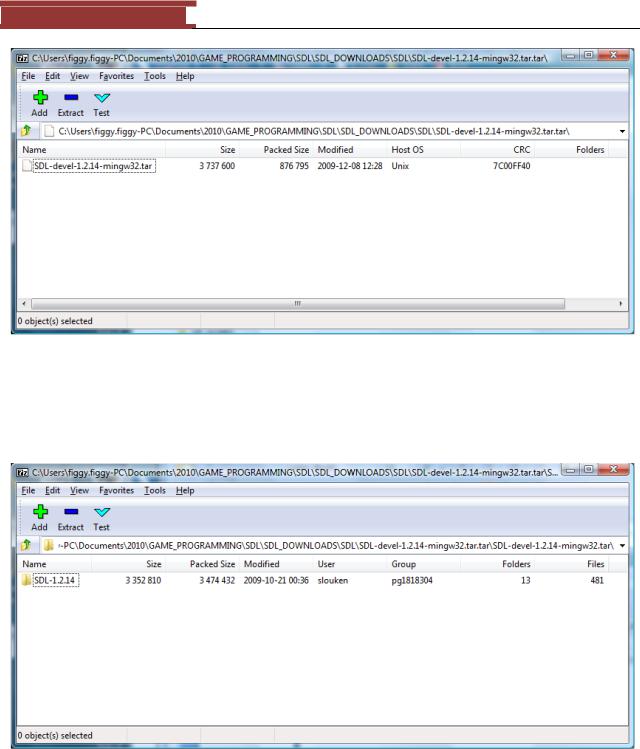
Task: Click up-folder arrow in lower window
Action: click(26, 545)
